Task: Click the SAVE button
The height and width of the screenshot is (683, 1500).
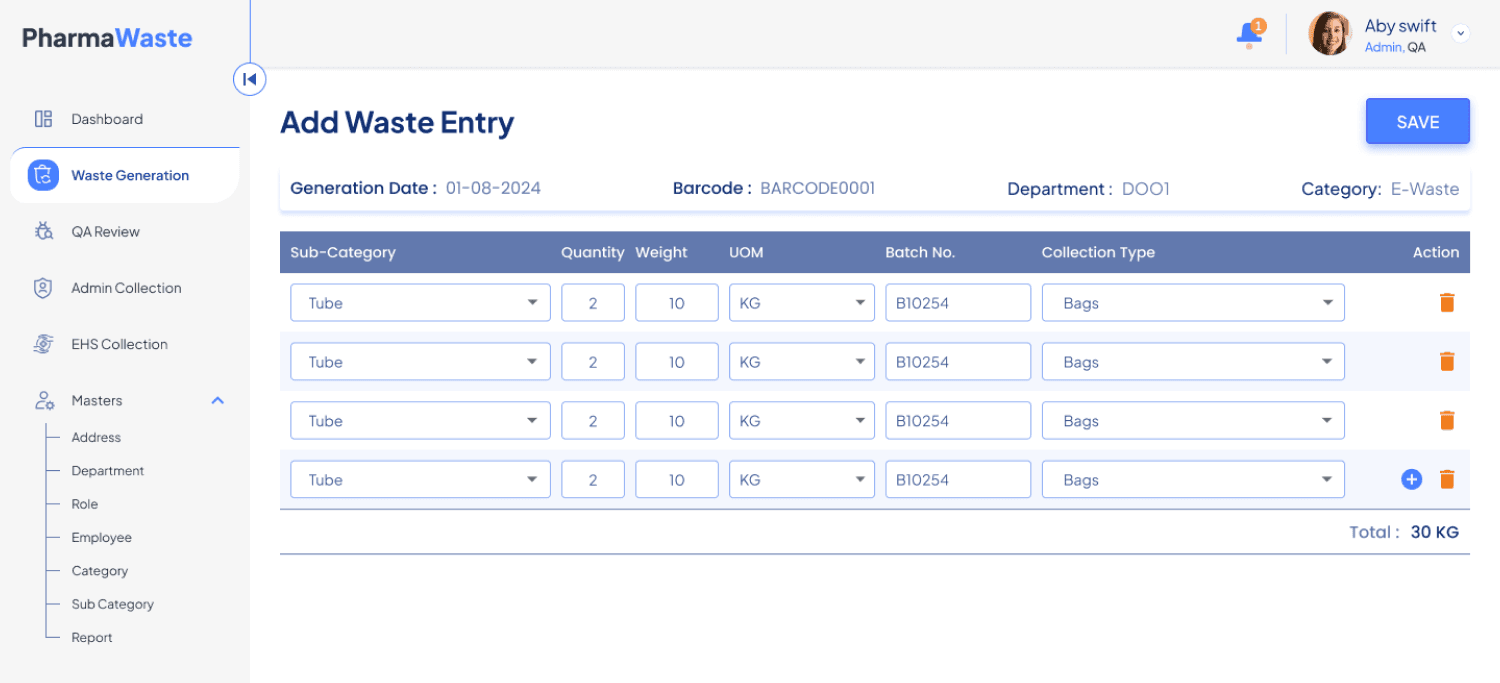Action: pyautogui.click(x=1418, y=122)
